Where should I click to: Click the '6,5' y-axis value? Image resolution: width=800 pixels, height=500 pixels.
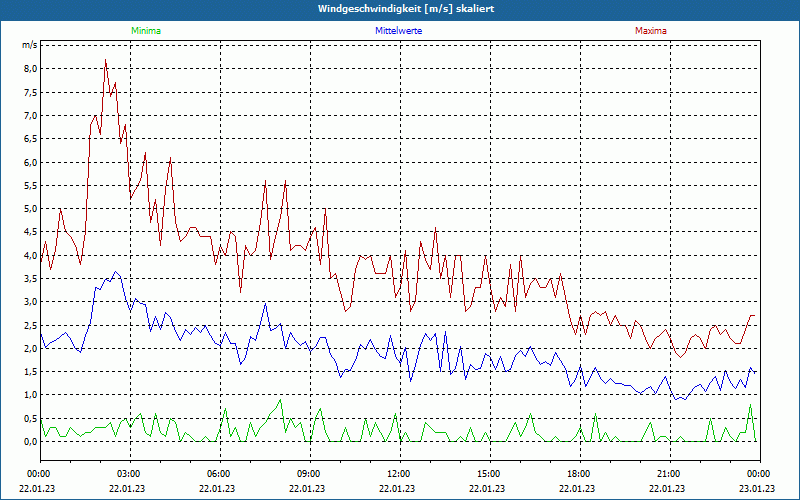click(31, 139)
